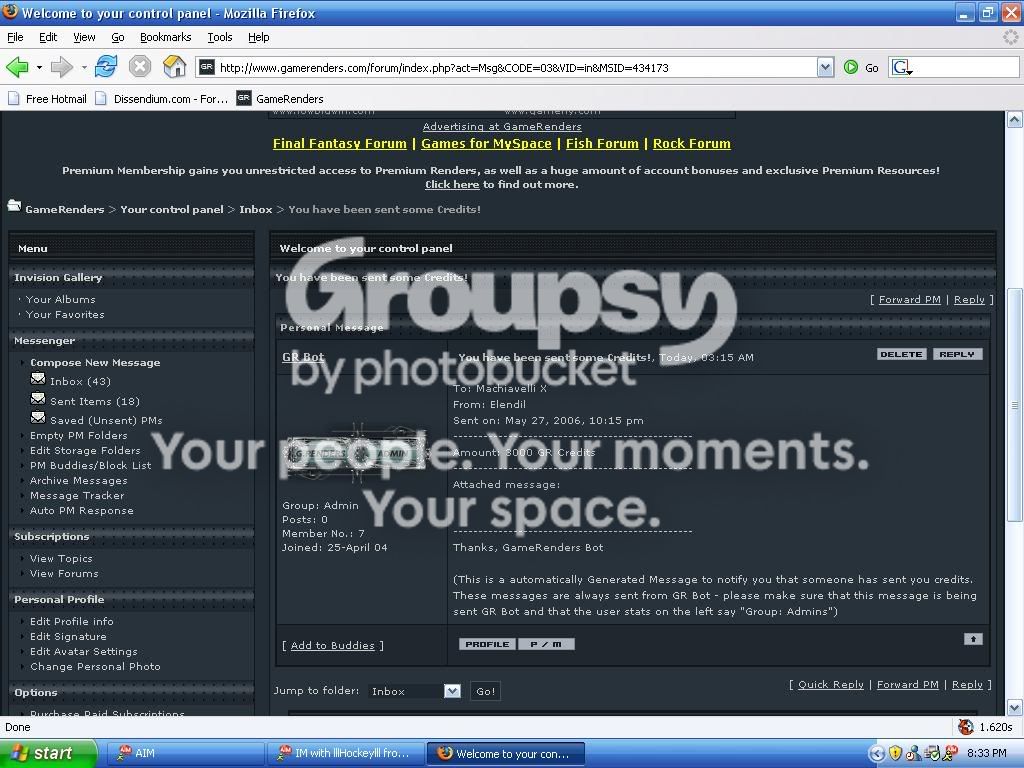Open the address bar history dropdown
The image size is (1024, 768).
(825, 67)
